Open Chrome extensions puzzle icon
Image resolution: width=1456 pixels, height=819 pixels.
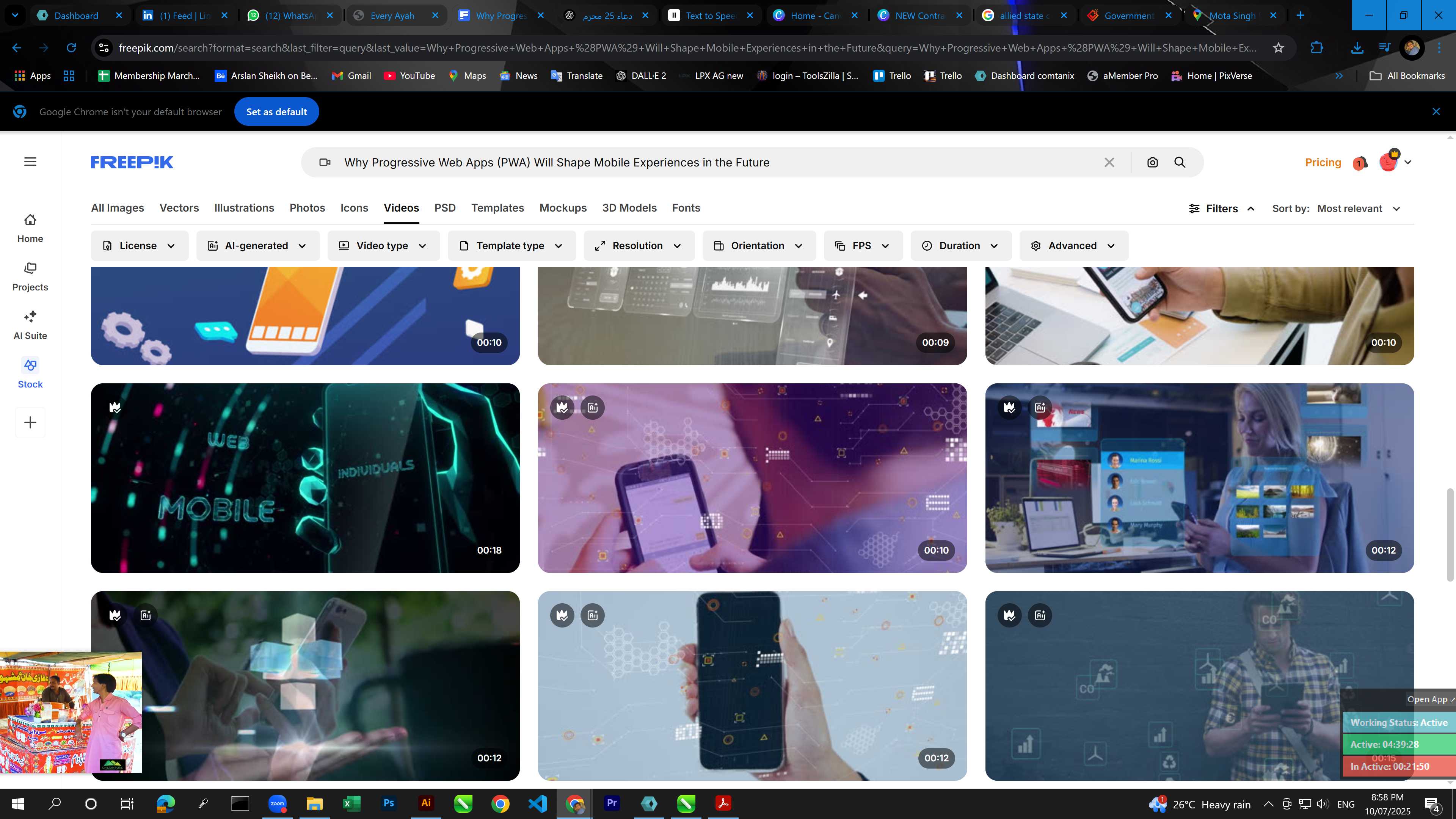click(1317, 47)
